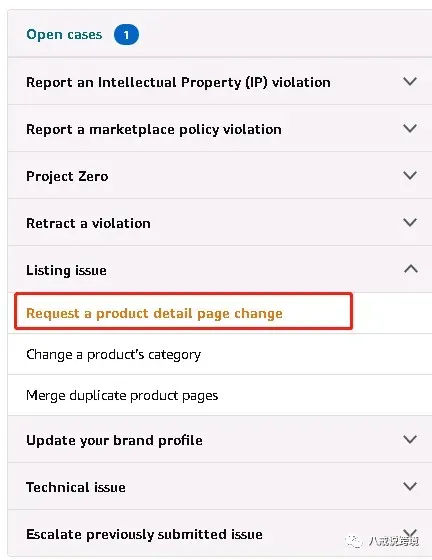
Task: Expand Escalate previously submitted issue chevron
Action: [x=410, y=533]
